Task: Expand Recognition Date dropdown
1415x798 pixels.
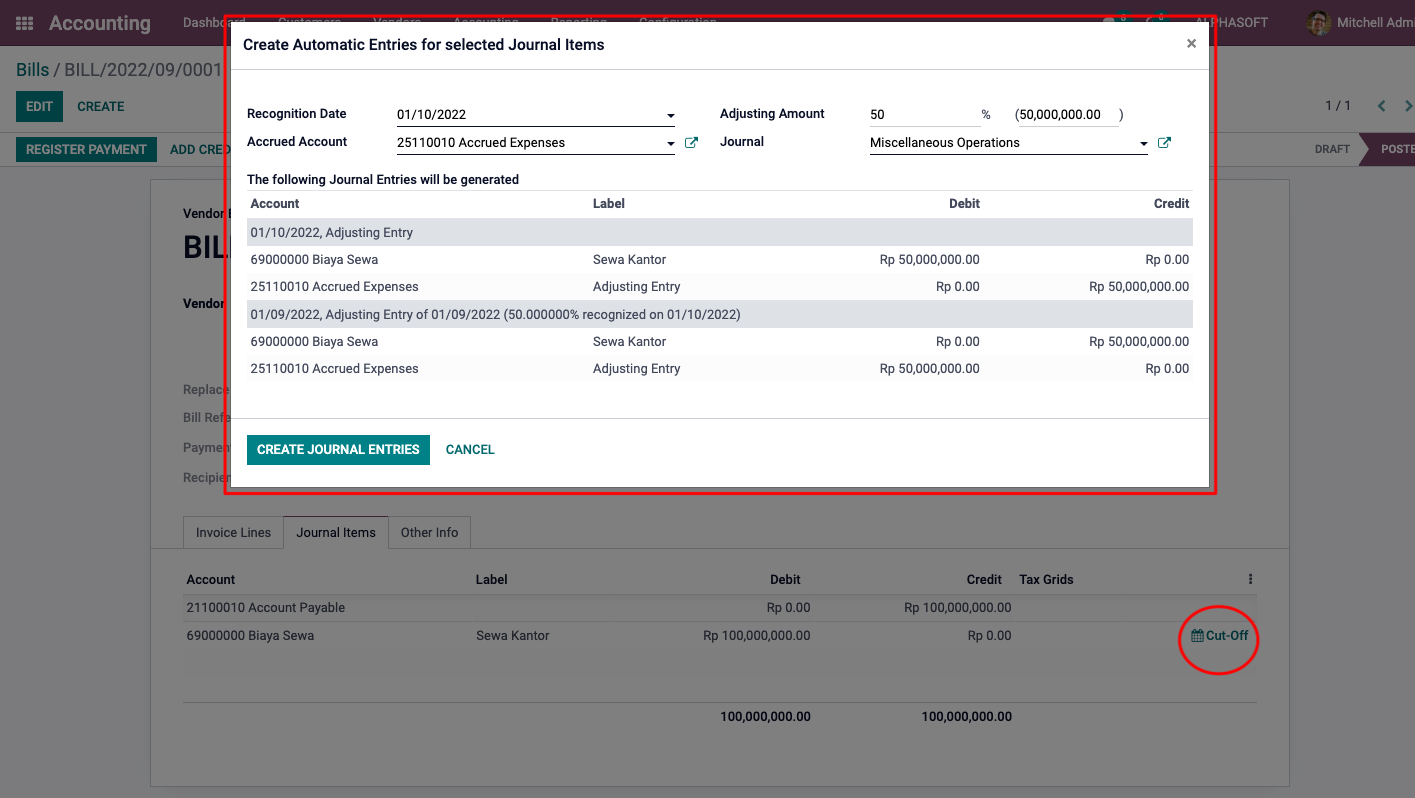Action: coord(671,116)
